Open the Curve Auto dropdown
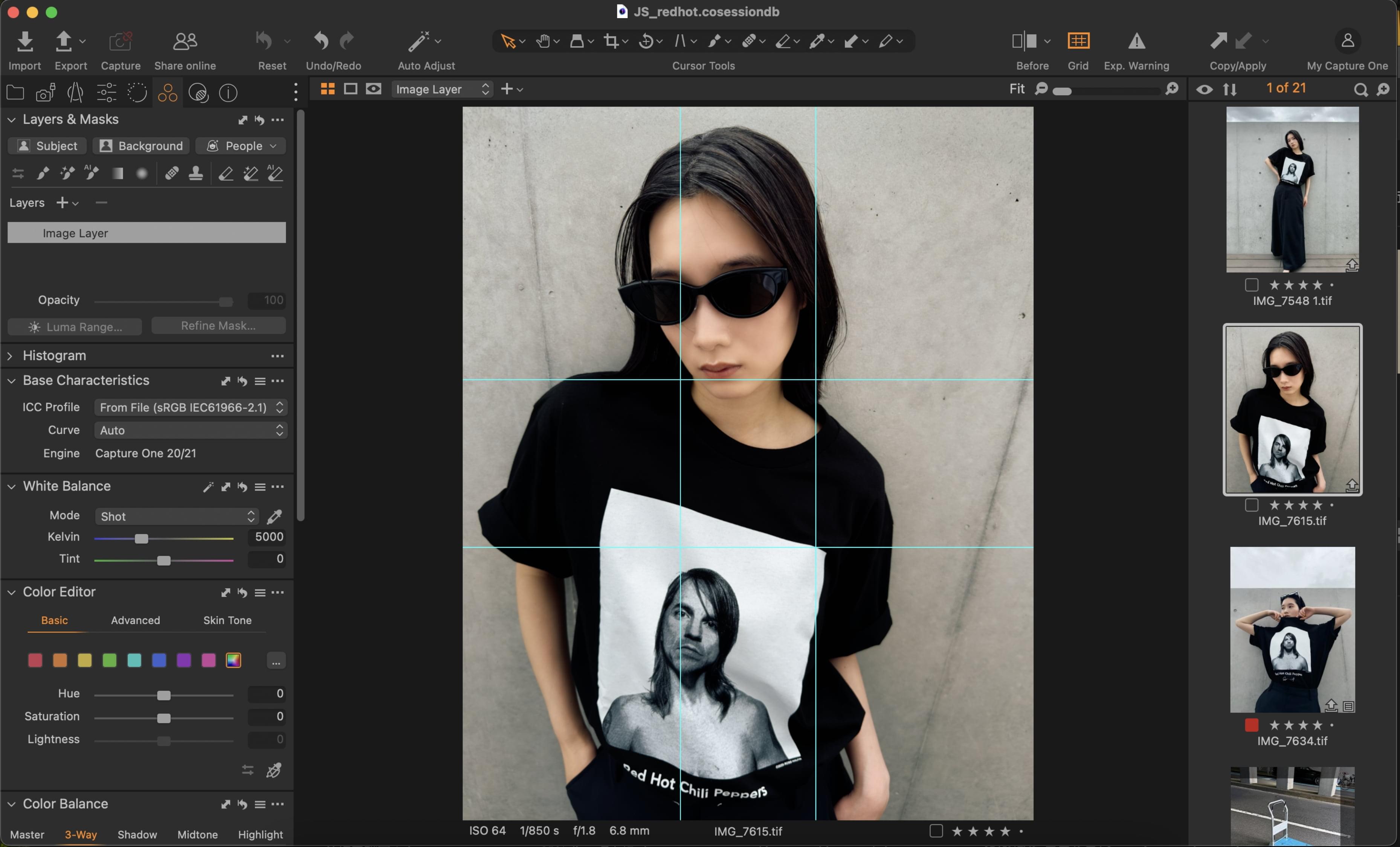Viewport: 1400px width, 847px height. tap(190, 430)
